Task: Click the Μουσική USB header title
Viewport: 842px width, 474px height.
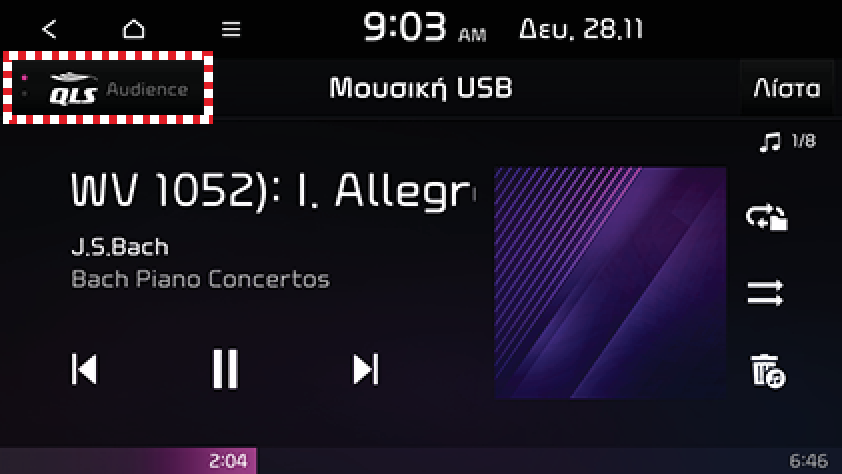Action: click(420, 87)
